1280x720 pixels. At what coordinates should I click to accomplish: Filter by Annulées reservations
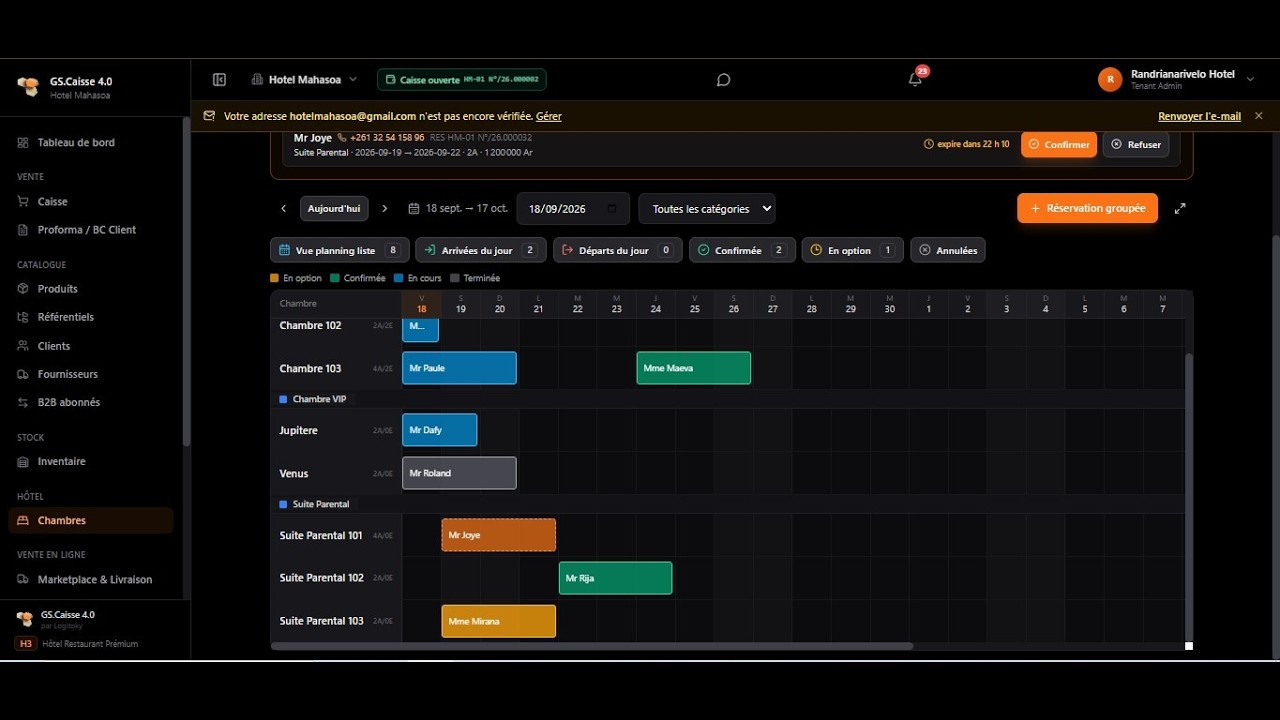(x=948, y=250)
